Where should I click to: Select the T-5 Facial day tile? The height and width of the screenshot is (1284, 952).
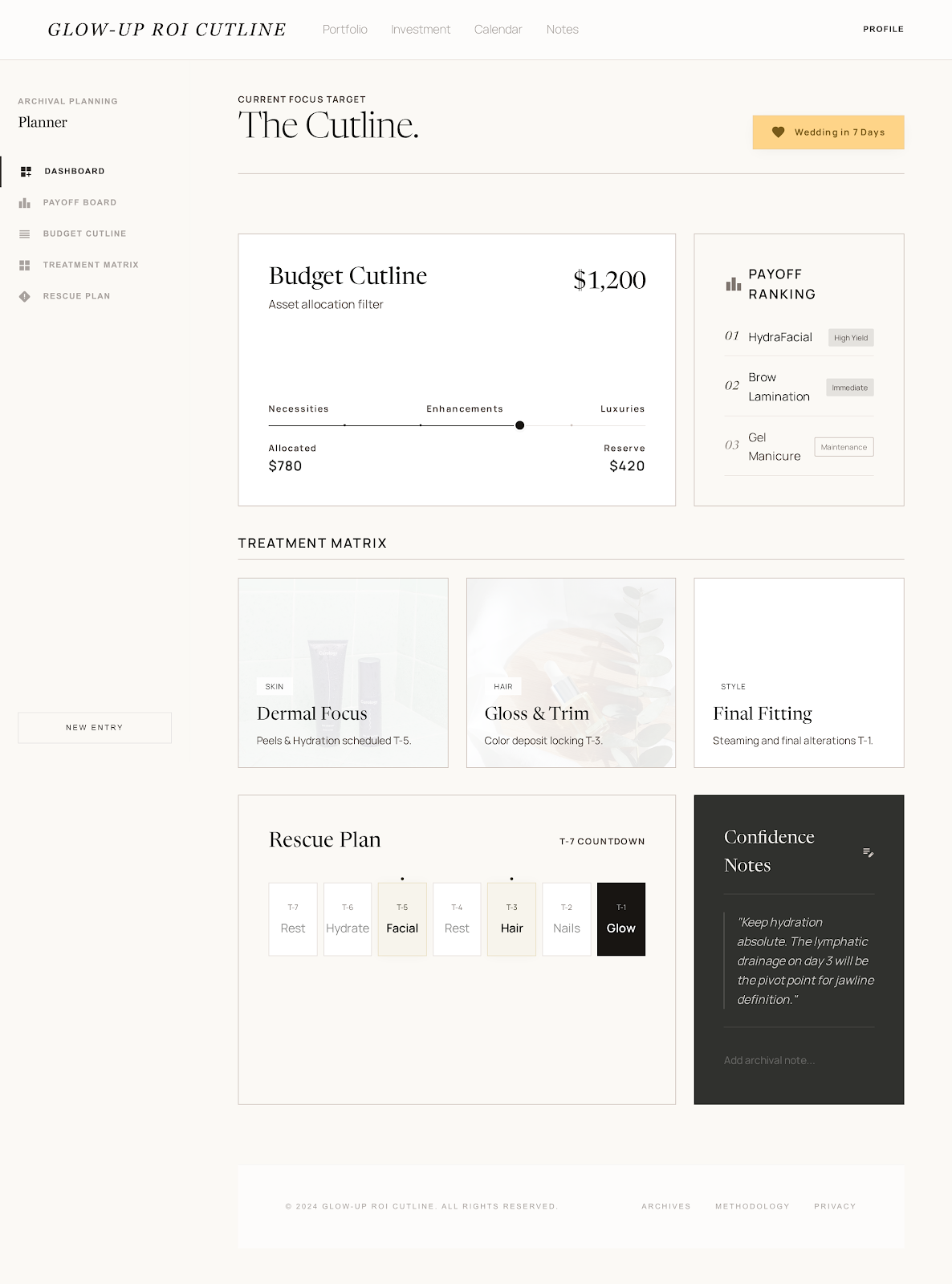[402, 920]
